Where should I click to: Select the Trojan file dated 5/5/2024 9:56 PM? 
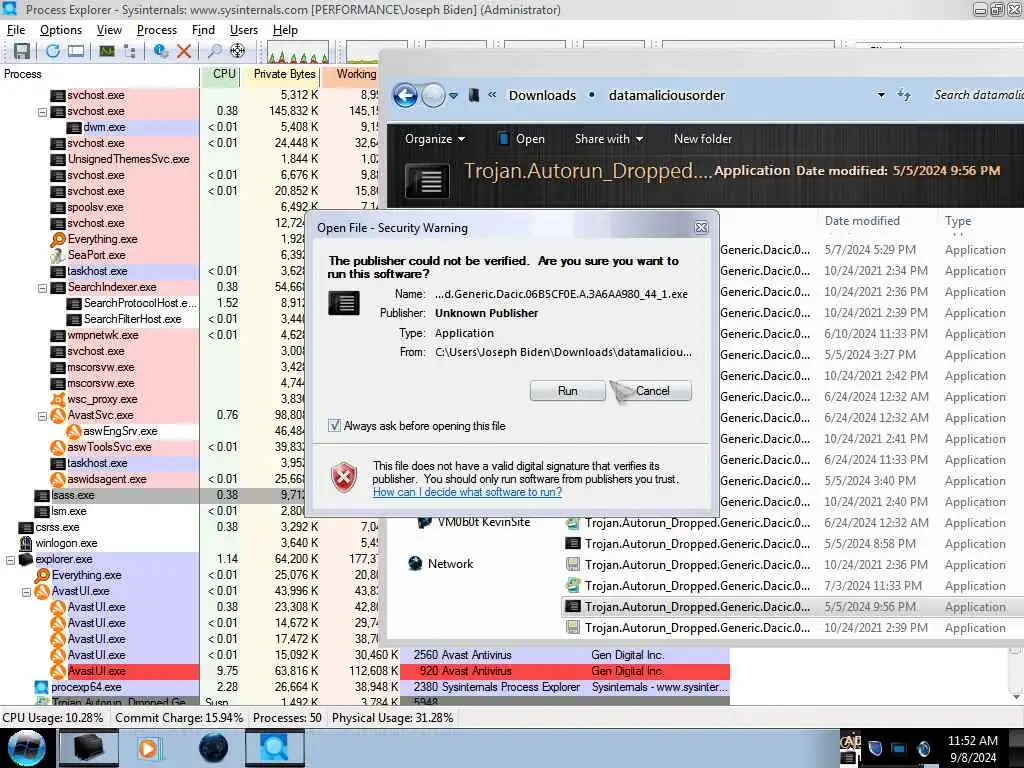coord(792,607)
